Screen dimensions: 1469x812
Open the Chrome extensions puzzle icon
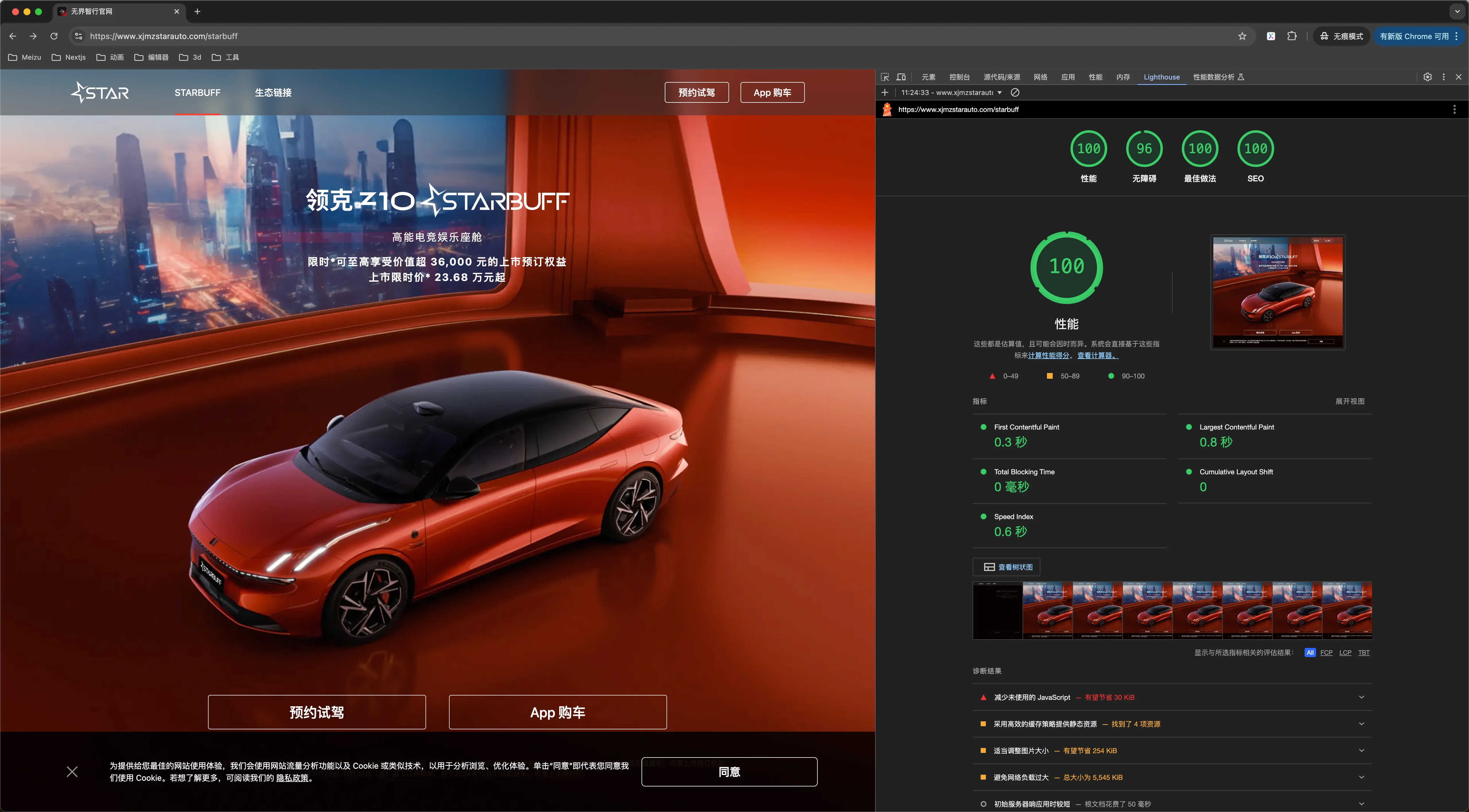1292,36
